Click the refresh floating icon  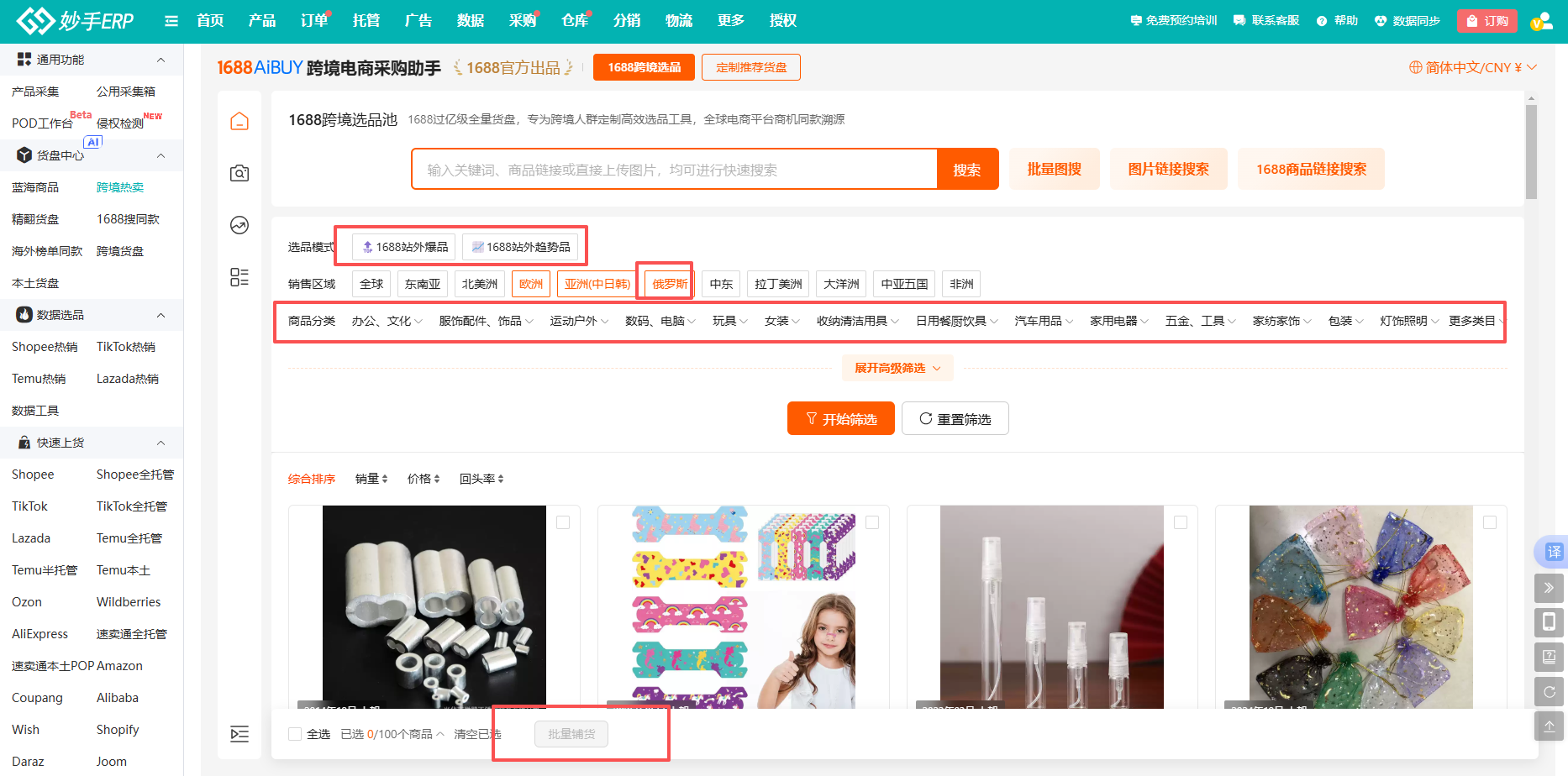(1549, 691)
